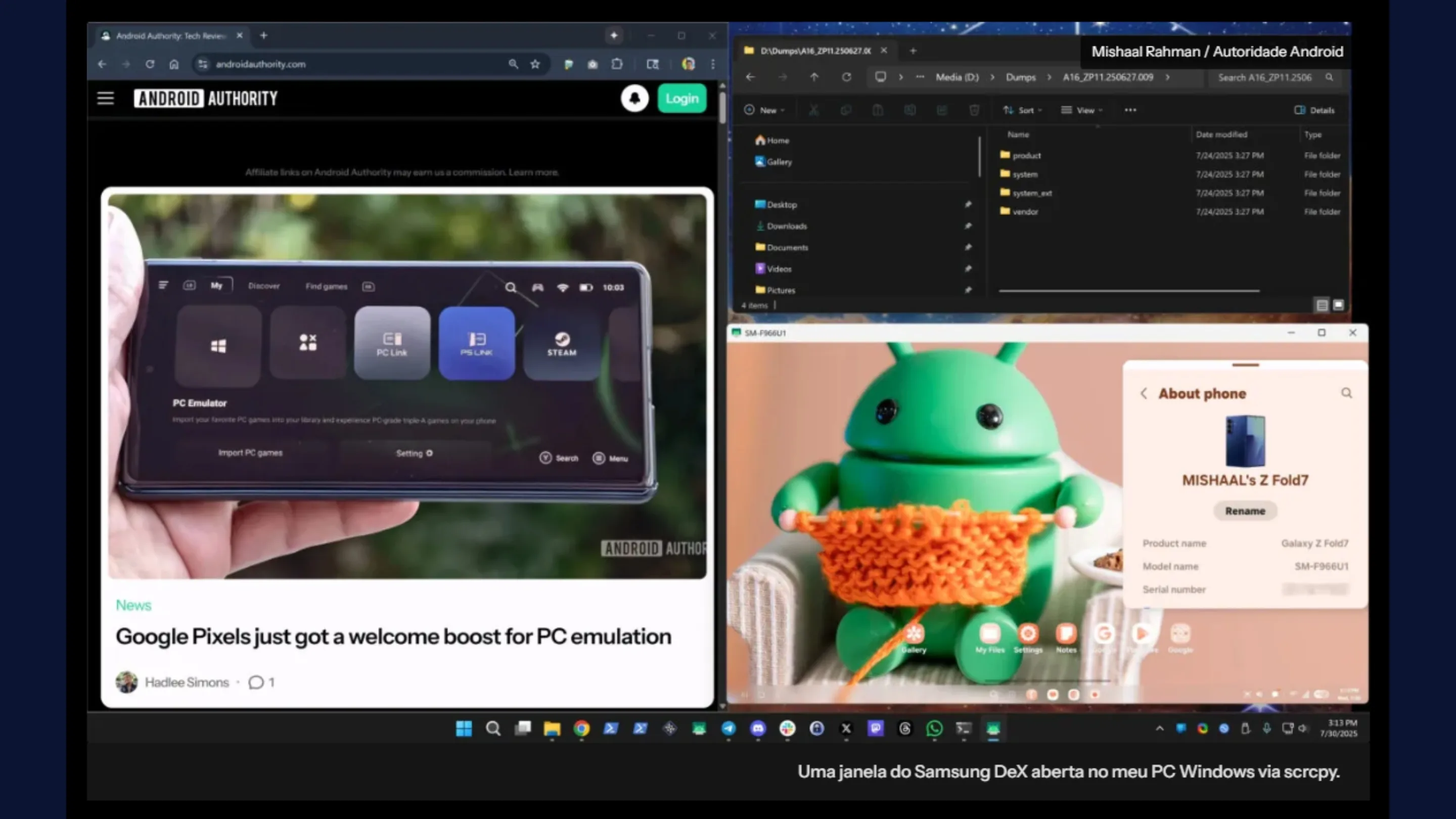This screenshot has width=1456, height=819.
Task: Sort by the Name column header
Action: (x=1018, y=134)
